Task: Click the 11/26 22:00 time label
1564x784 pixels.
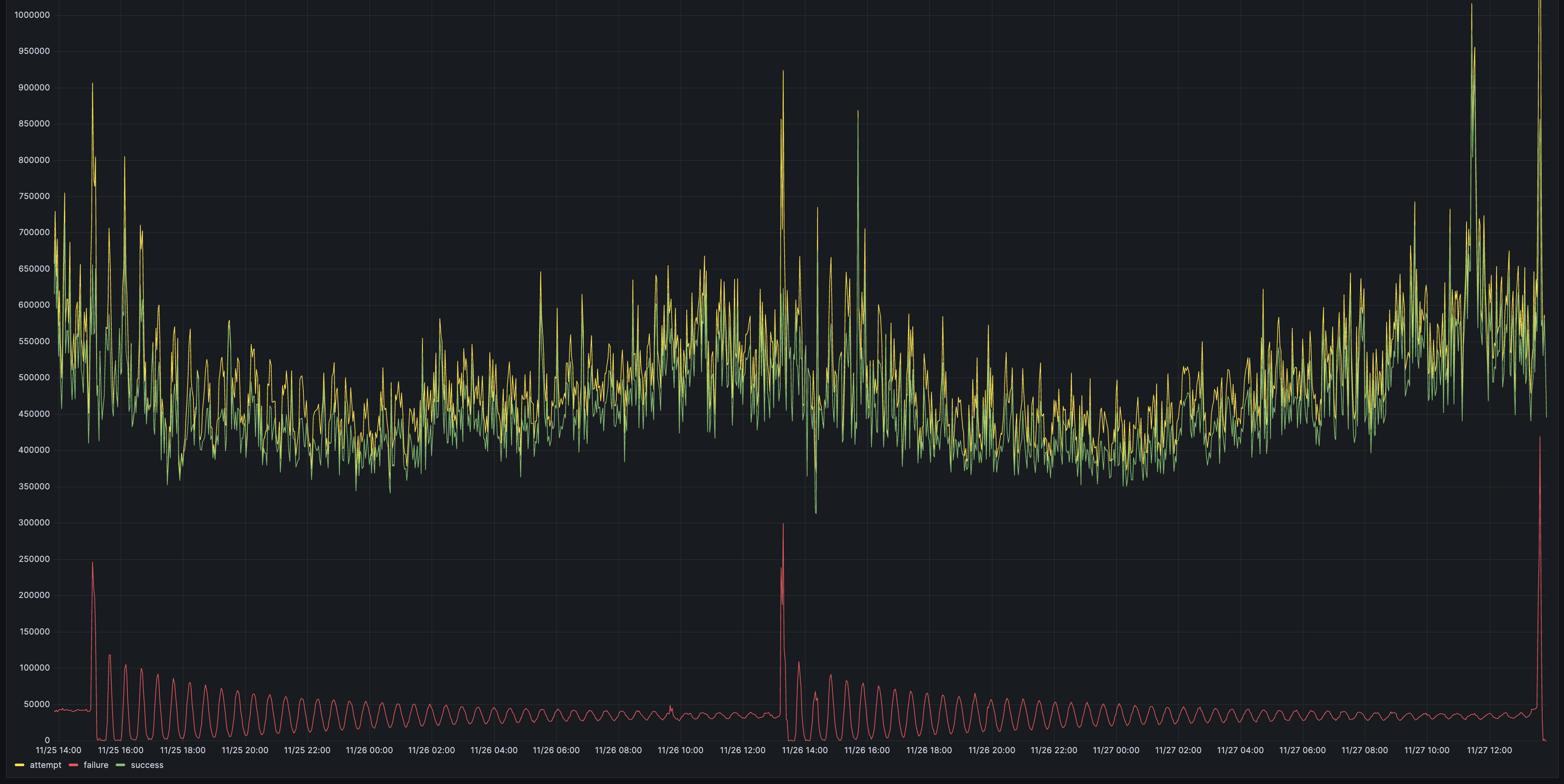Action: [x=1054, y=751]
